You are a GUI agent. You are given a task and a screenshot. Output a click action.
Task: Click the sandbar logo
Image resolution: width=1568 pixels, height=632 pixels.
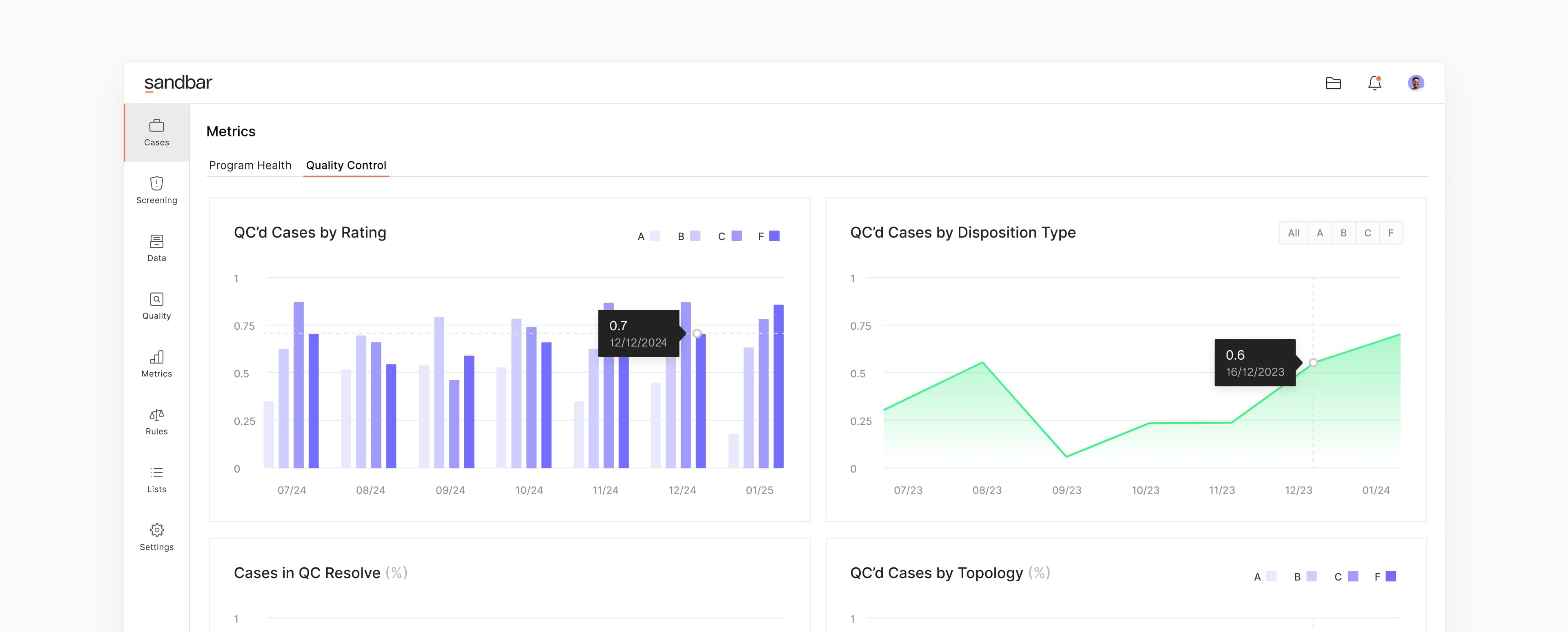pos(178,83)
